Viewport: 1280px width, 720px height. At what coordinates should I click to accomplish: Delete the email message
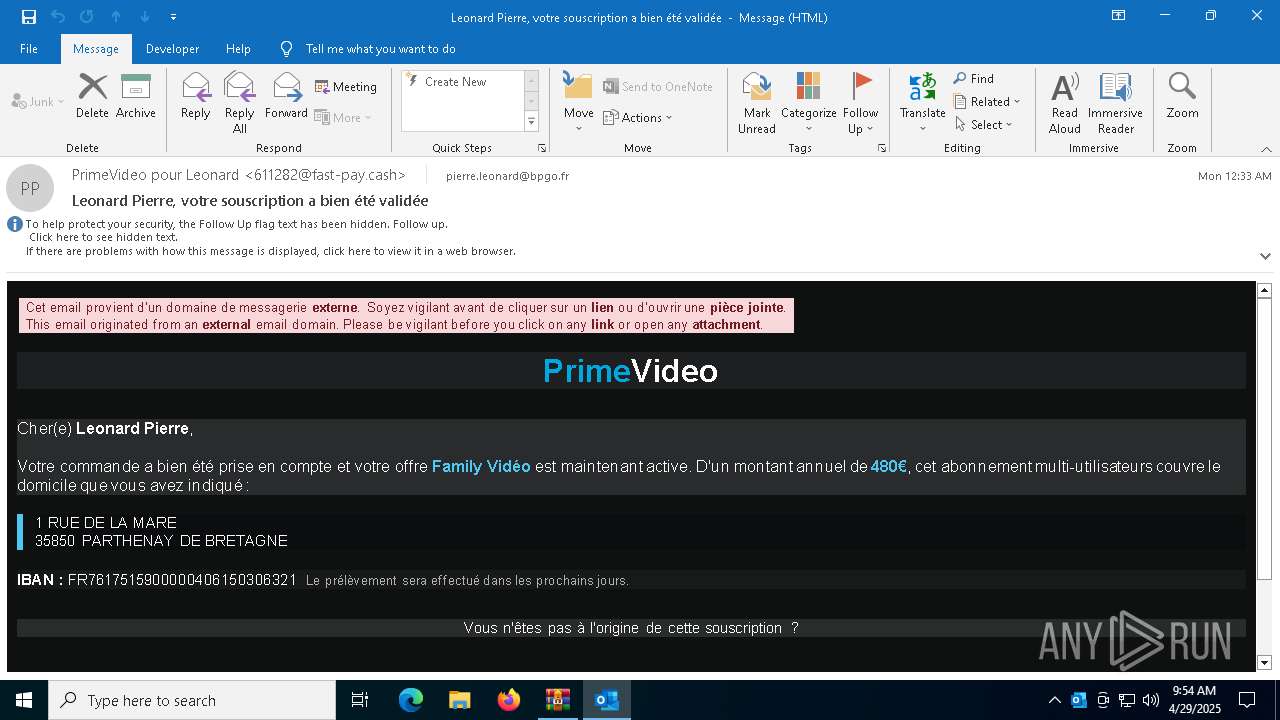(92, 97)
